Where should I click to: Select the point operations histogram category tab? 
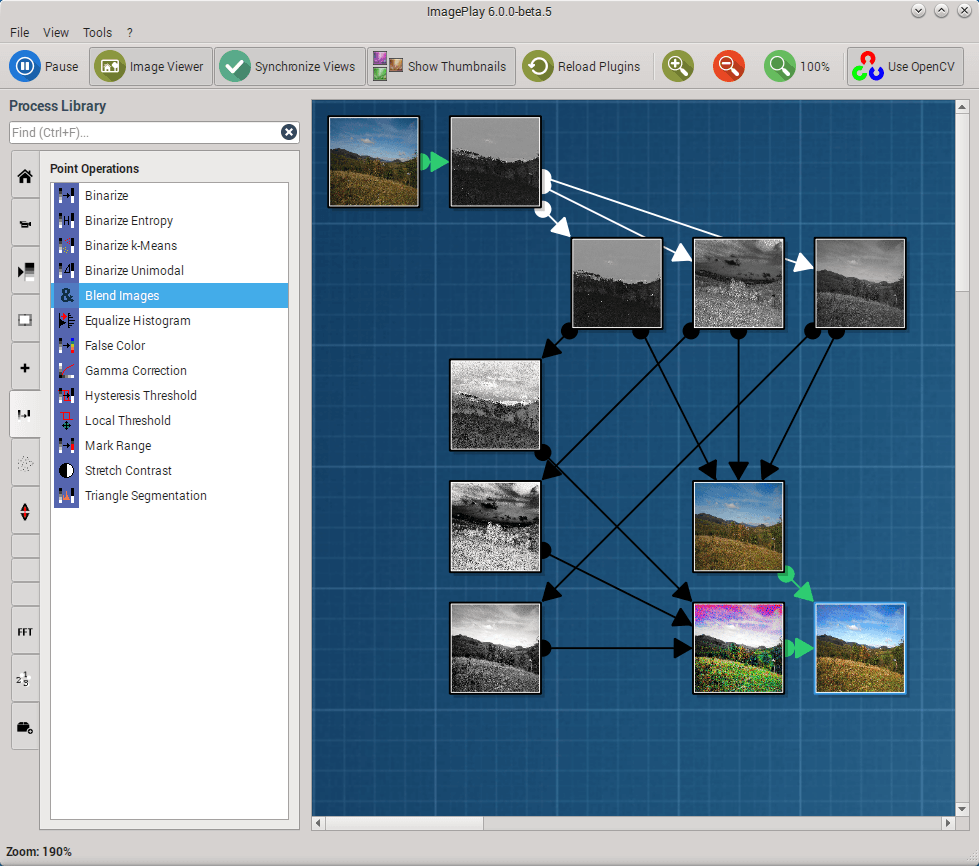pyautogui.click(x=25, y=415)
